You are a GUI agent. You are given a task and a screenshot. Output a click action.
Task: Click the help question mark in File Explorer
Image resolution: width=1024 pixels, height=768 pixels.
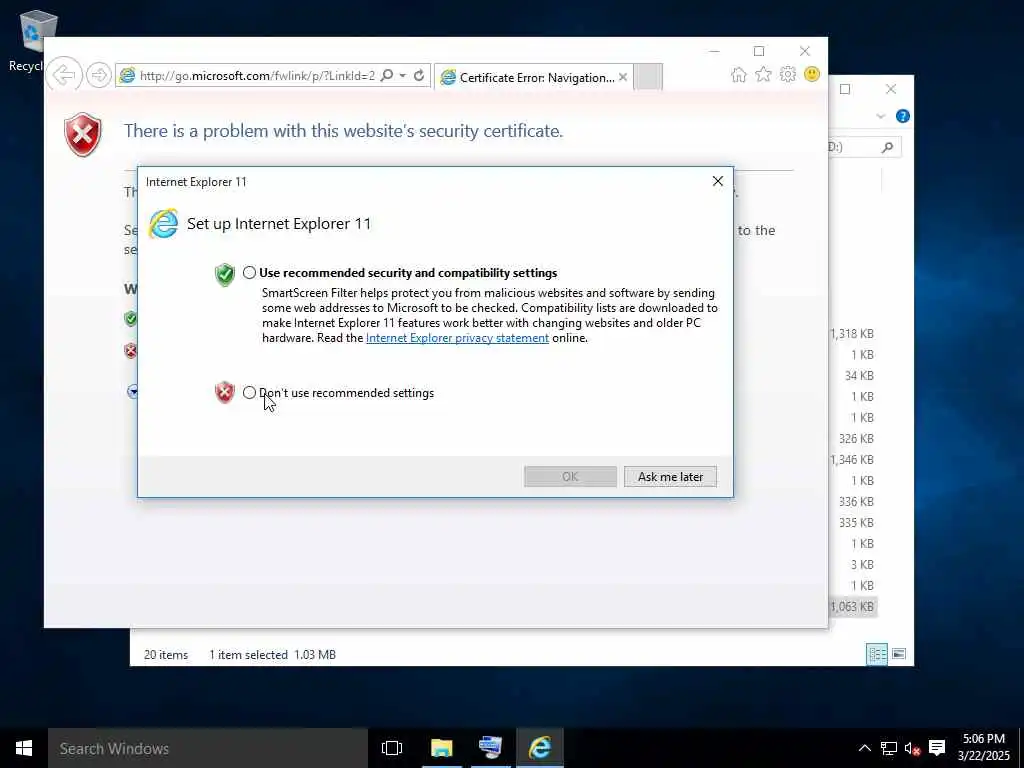click(x=903, y=116)
